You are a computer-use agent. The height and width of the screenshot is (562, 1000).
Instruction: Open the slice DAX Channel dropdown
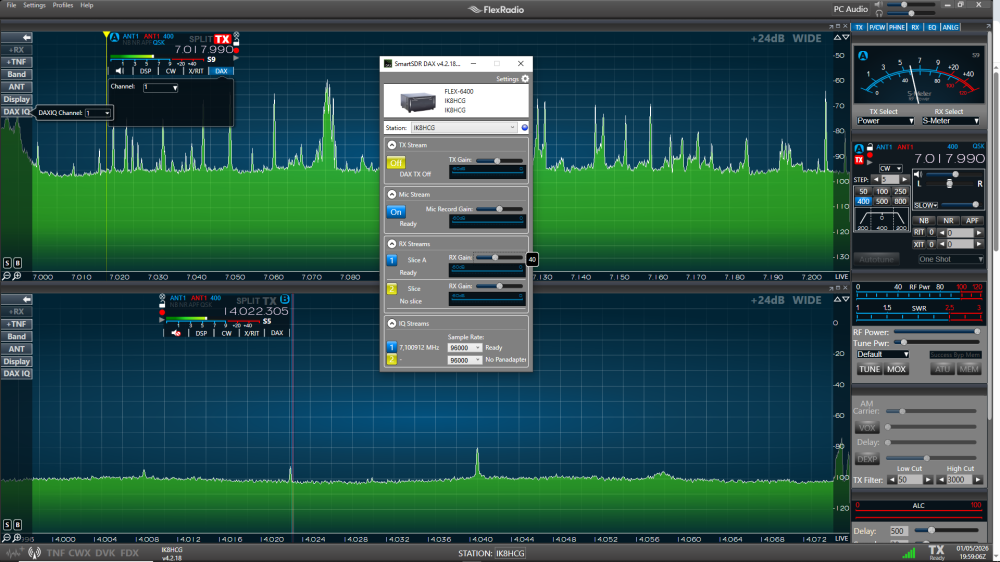click(161, 87)
